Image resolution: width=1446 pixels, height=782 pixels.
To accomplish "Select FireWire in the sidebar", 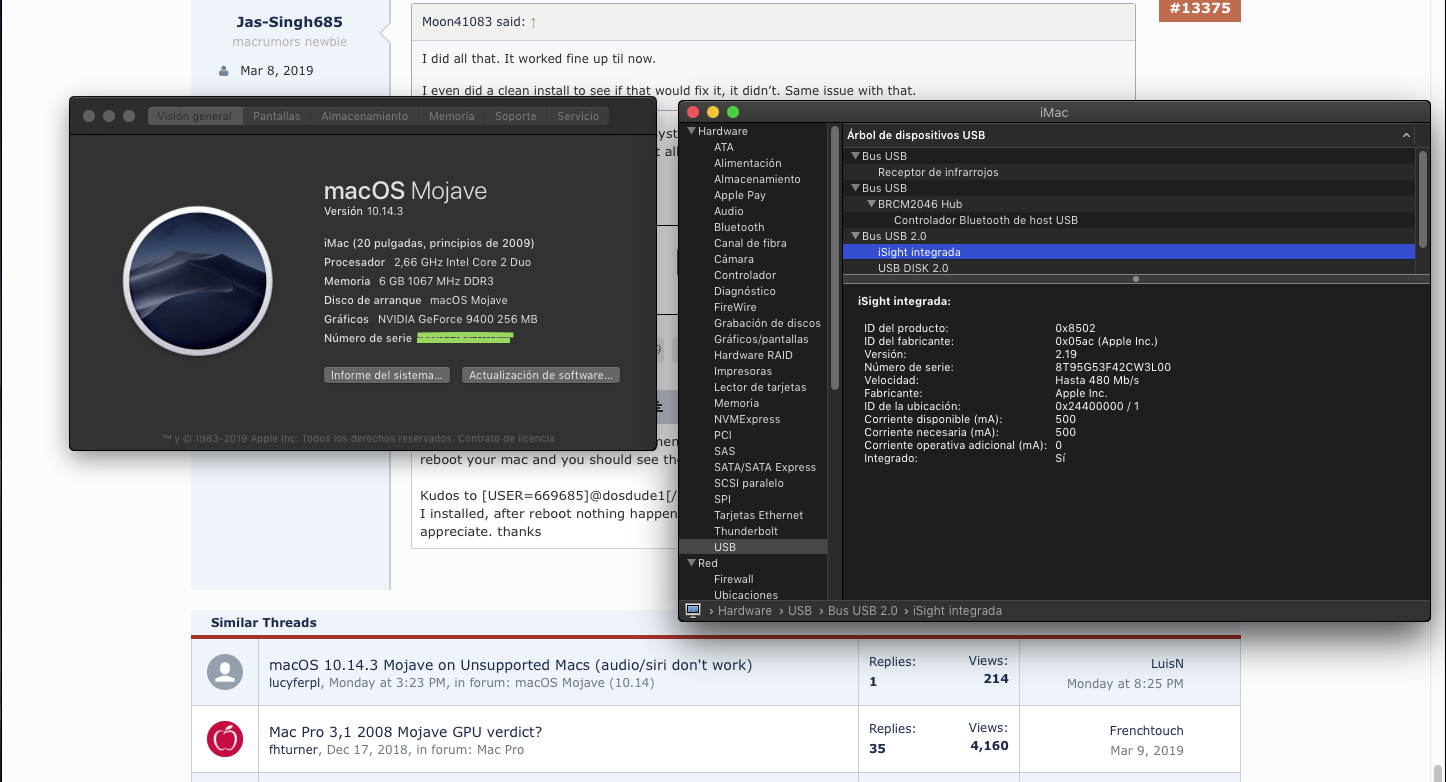I will (x=735, y=307).
